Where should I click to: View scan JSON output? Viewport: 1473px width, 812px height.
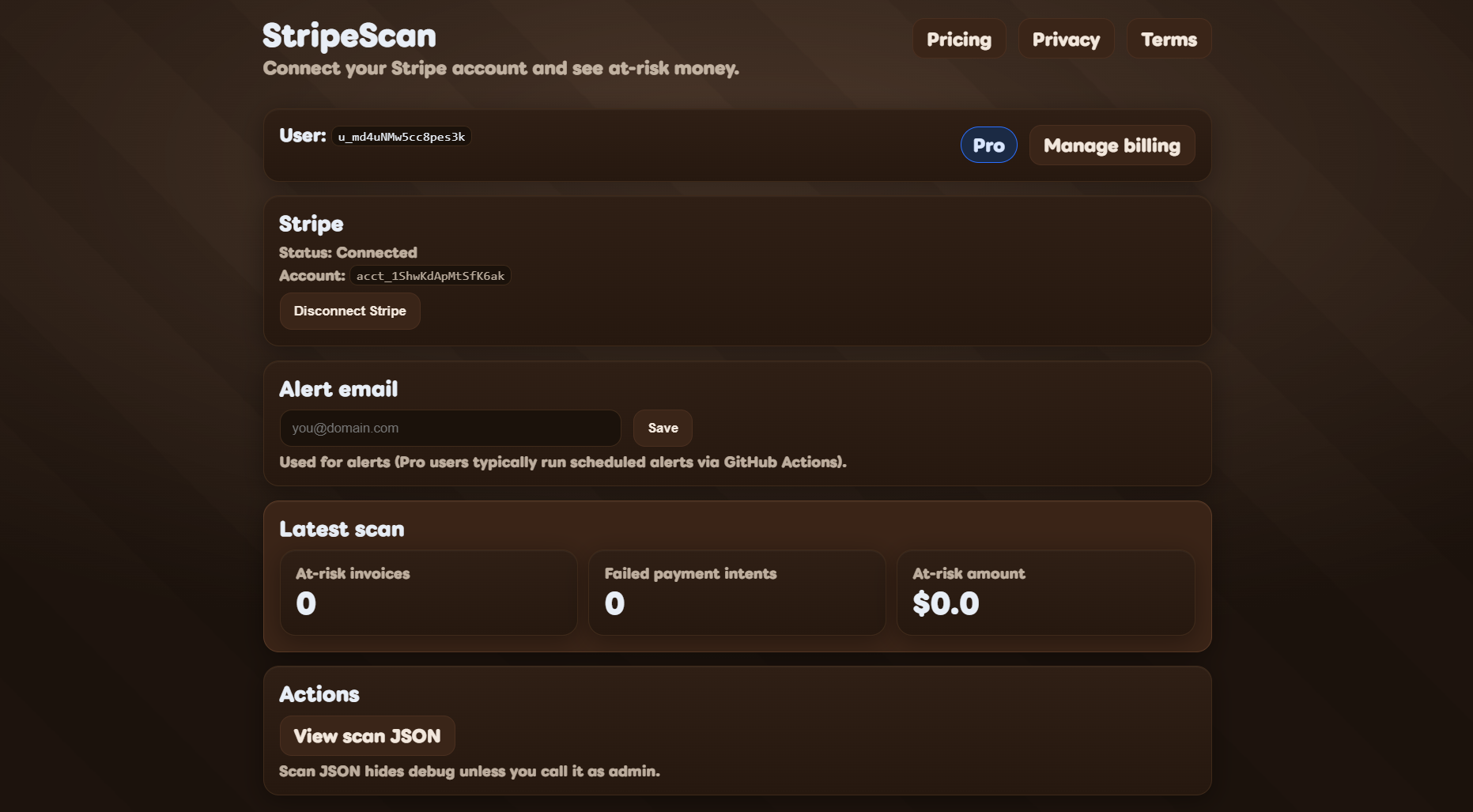point(367,735)
